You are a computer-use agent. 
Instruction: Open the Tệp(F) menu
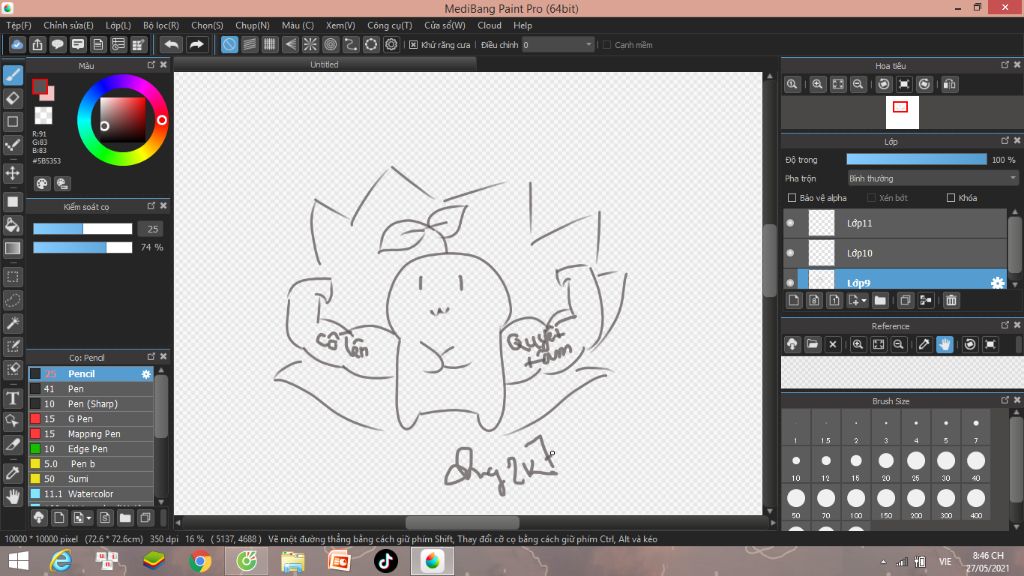tap(19, 25)
